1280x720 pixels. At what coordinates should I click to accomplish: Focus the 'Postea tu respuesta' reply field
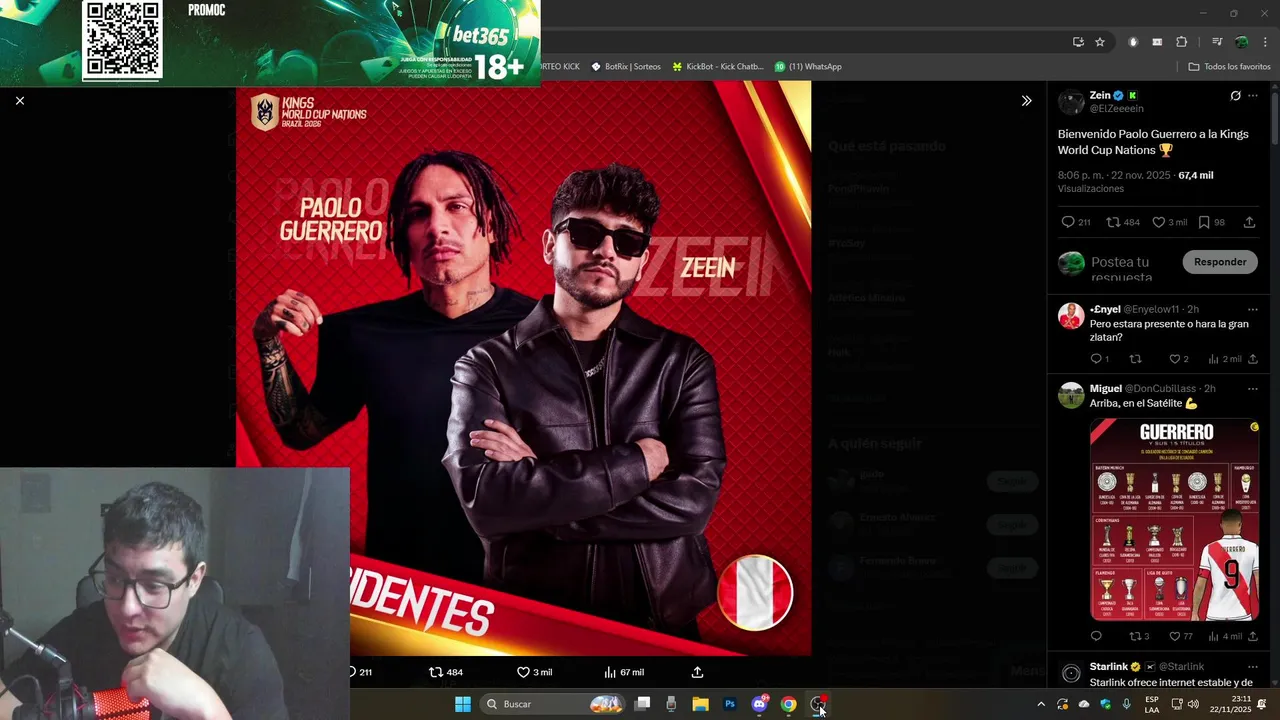click(x=1133, y=268)
